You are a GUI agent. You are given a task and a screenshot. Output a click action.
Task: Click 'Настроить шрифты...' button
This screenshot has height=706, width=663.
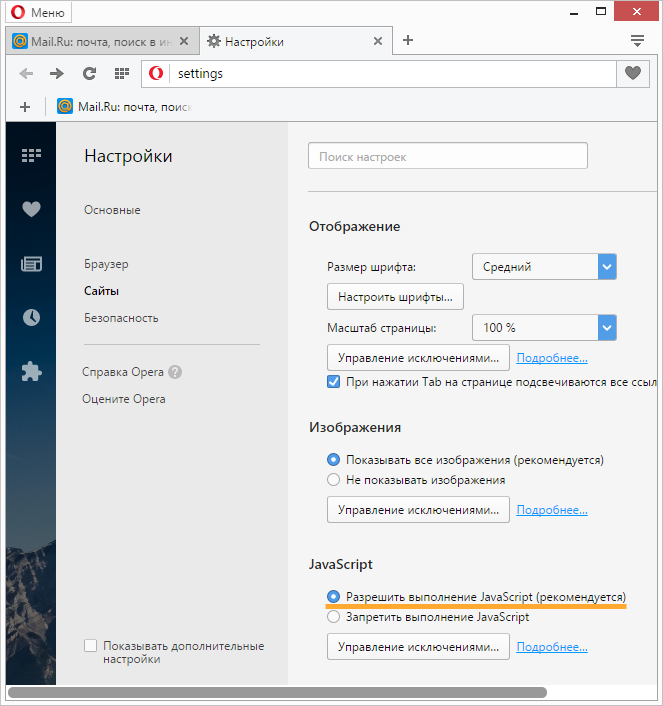pos(395,297)
